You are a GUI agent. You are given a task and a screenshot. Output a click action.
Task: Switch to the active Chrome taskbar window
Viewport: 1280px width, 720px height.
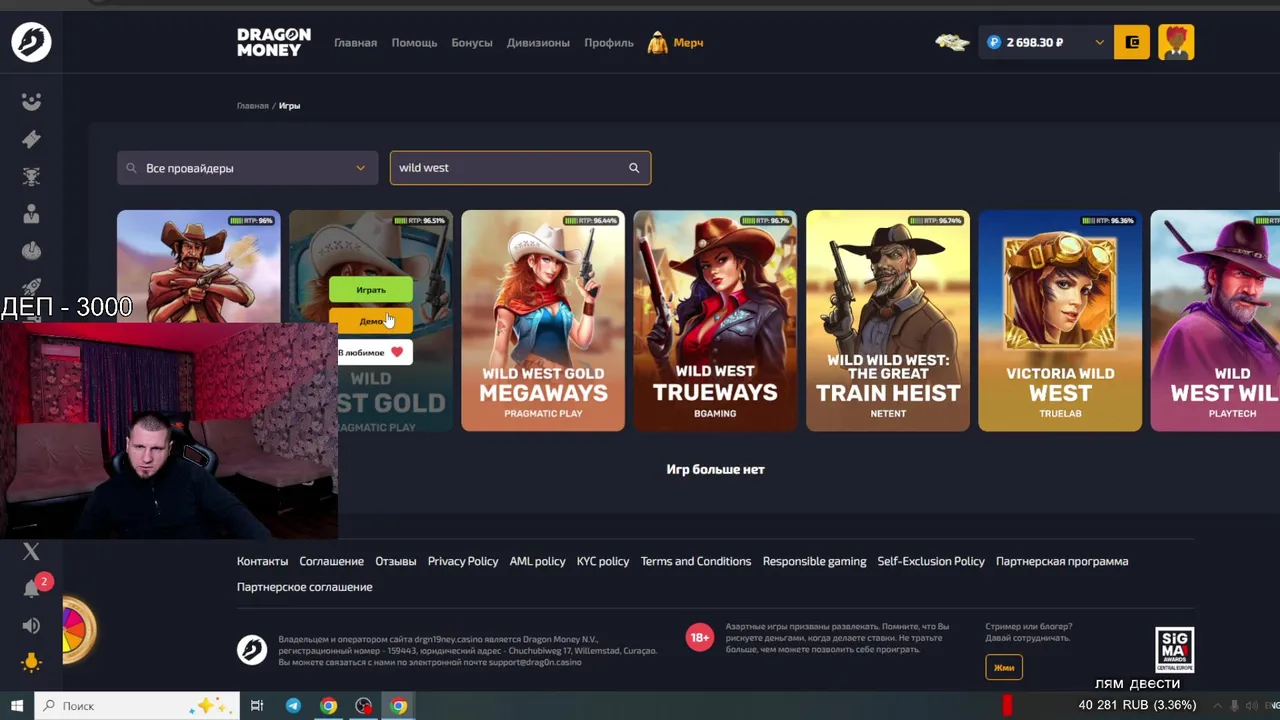click(399, 706)
